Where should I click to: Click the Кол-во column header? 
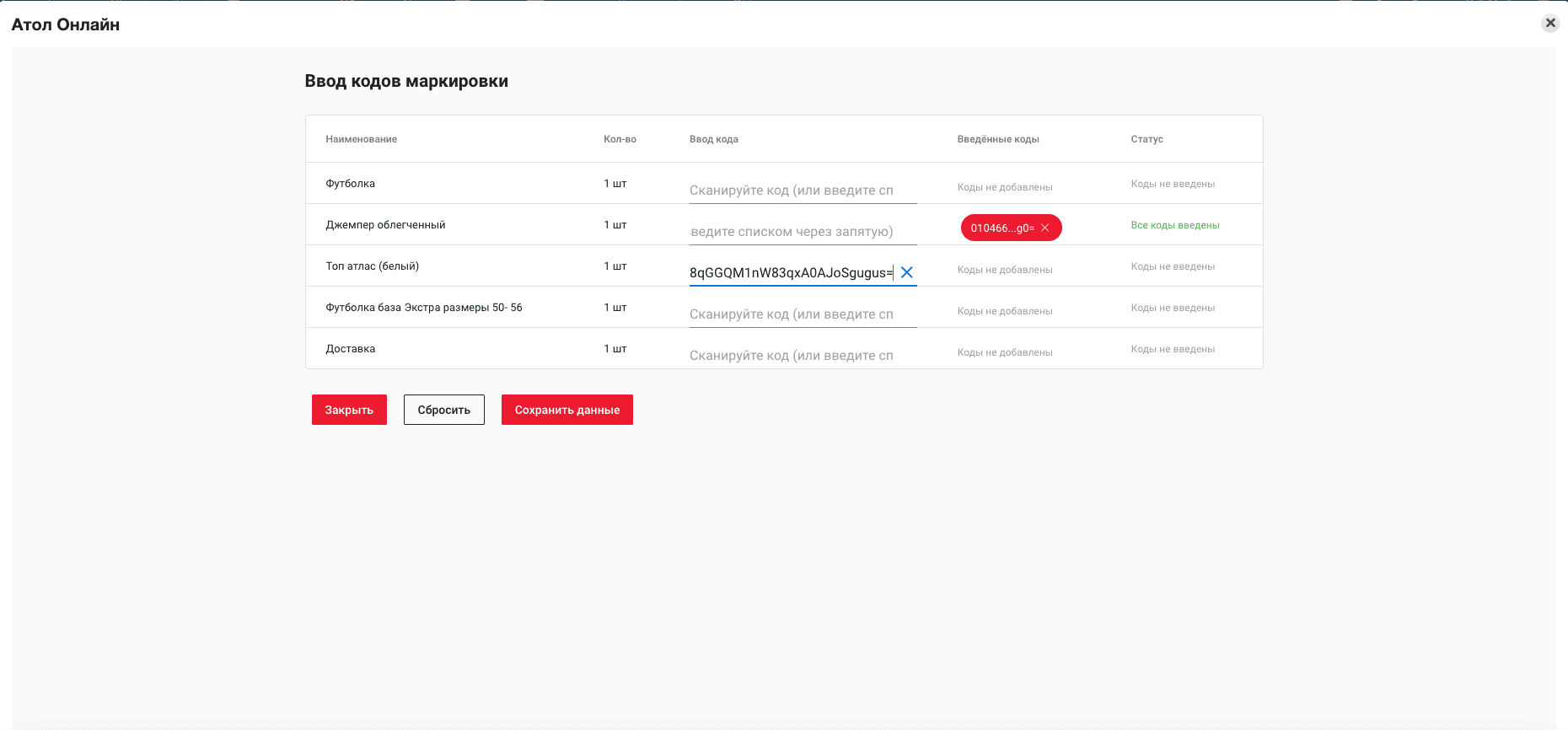[x=620, y=139]
